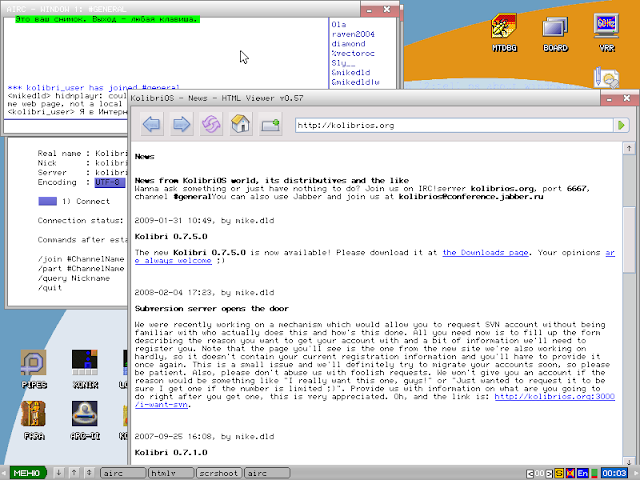
Task: Launch the FARA game icon
Action: [34, 420]
